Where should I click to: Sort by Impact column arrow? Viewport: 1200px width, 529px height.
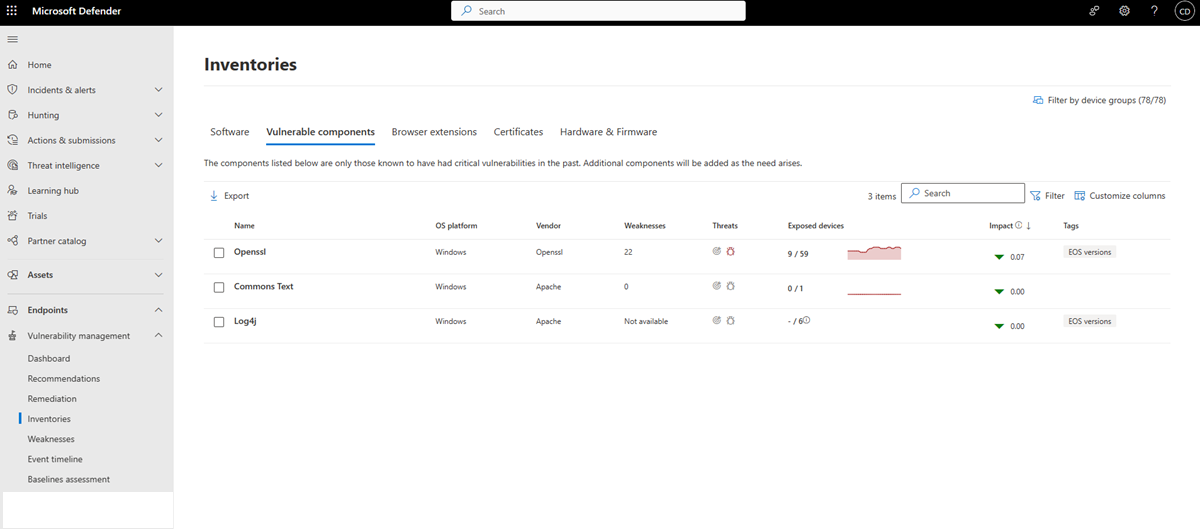click(1029, 226)
